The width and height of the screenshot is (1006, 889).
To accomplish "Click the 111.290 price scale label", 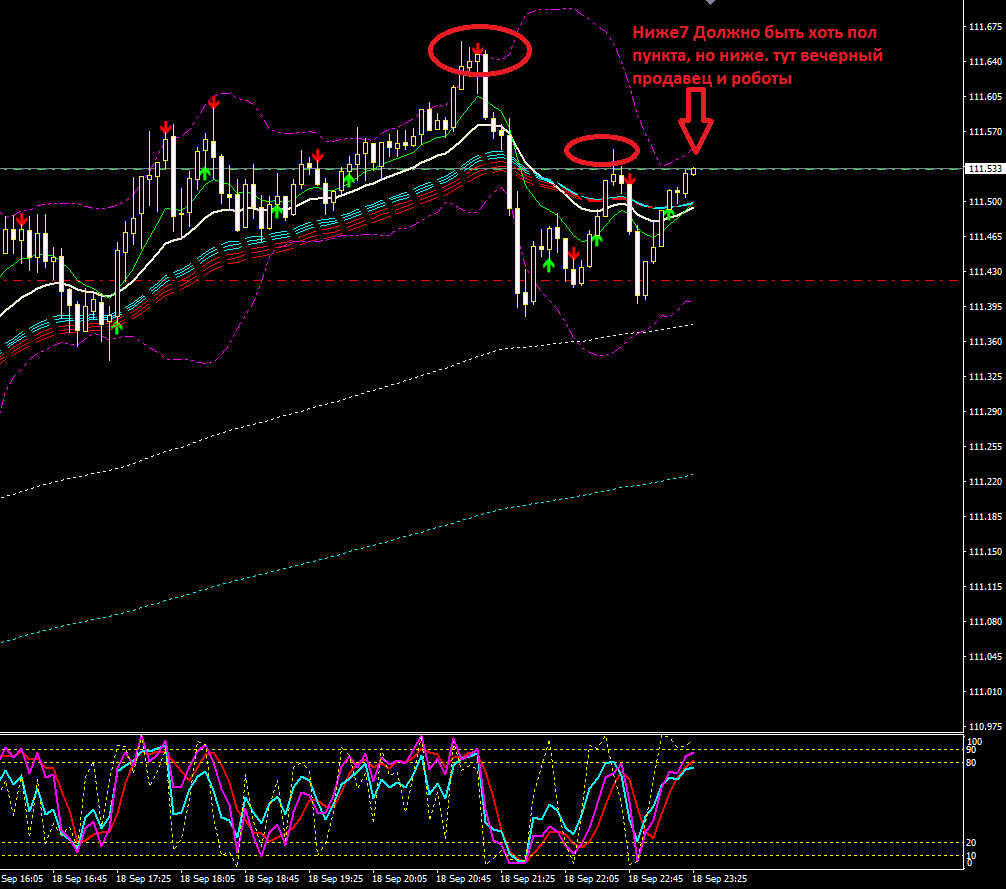I will pos(985,412).
